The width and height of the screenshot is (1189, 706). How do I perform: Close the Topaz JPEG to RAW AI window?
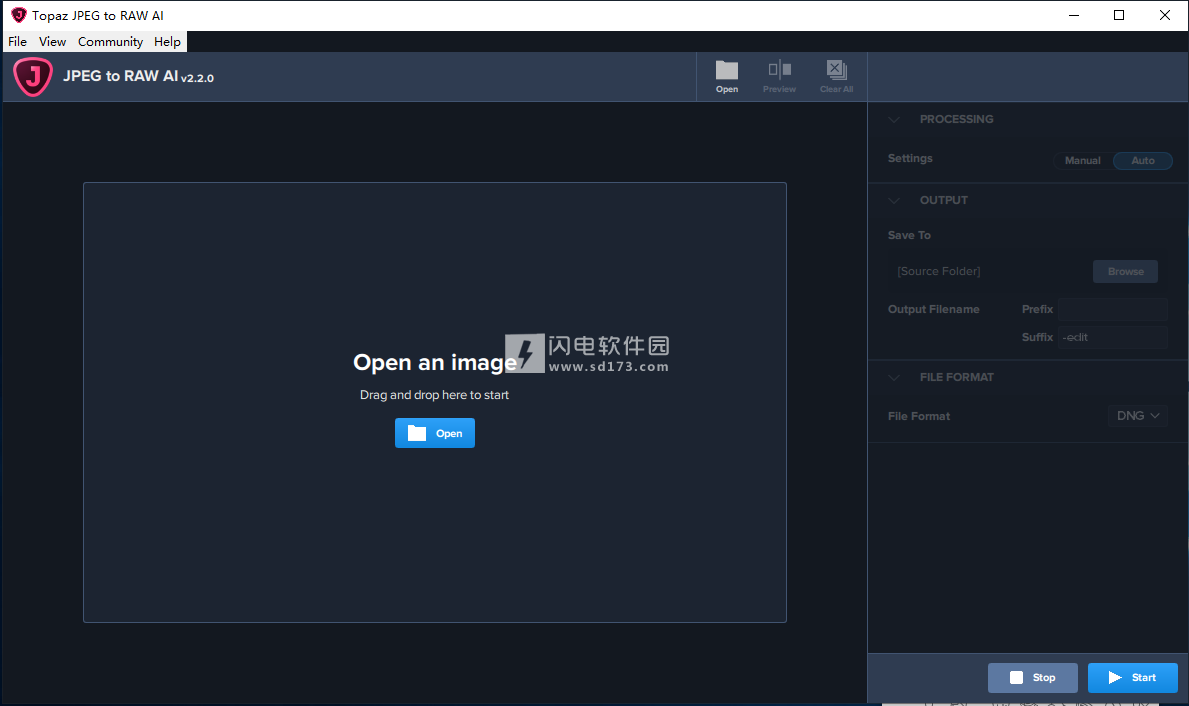[x=1165, y=15]
